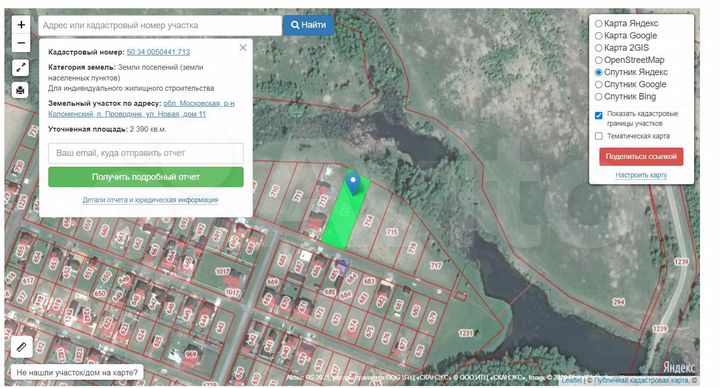720x388 pixels.
Task: Select Карта Google map layer
Action: pos(599,36)
